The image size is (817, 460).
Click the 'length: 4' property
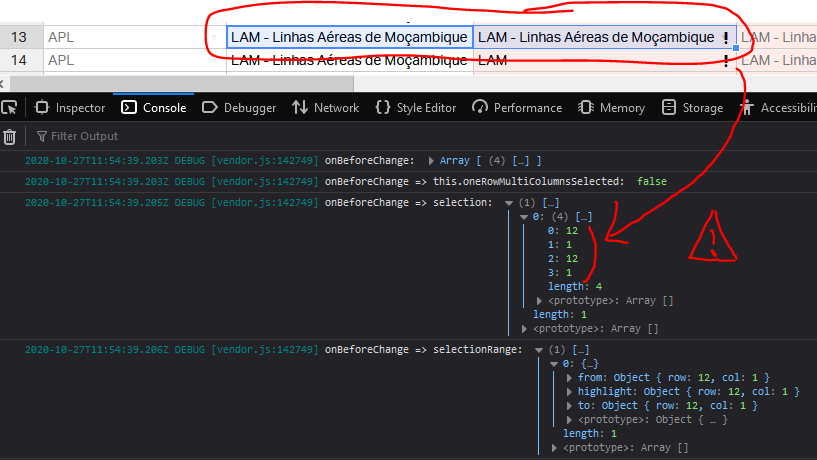[575, 287]
